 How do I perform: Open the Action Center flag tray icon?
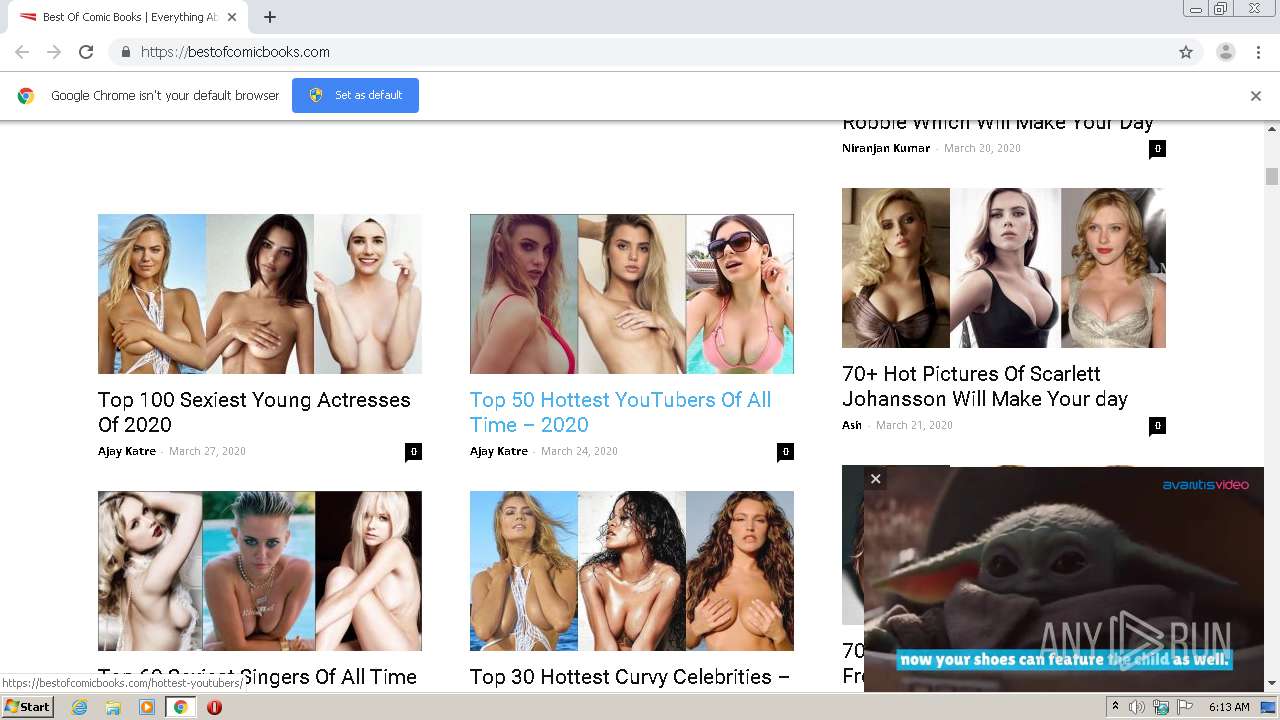coord(1185,707)
